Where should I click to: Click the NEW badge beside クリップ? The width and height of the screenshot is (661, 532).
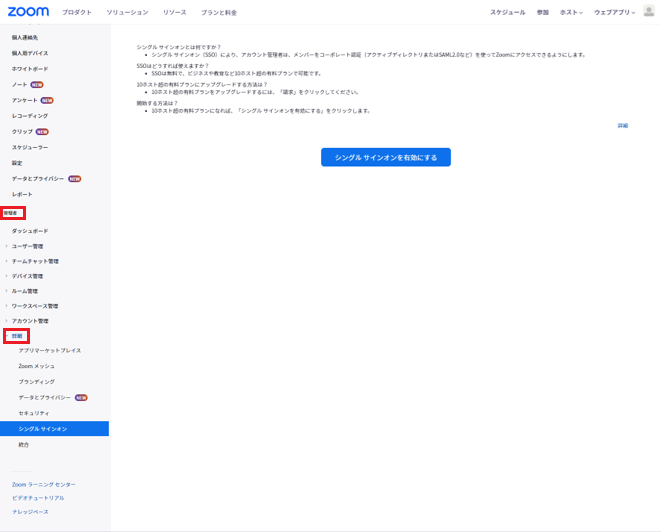(42, 132)
